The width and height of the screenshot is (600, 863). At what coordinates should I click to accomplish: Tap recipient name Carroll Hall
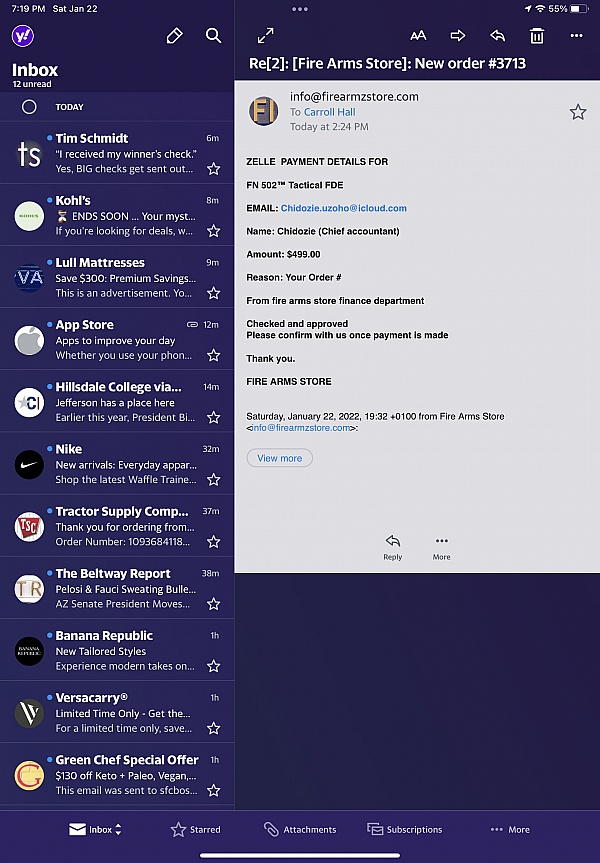click(329, 113)
